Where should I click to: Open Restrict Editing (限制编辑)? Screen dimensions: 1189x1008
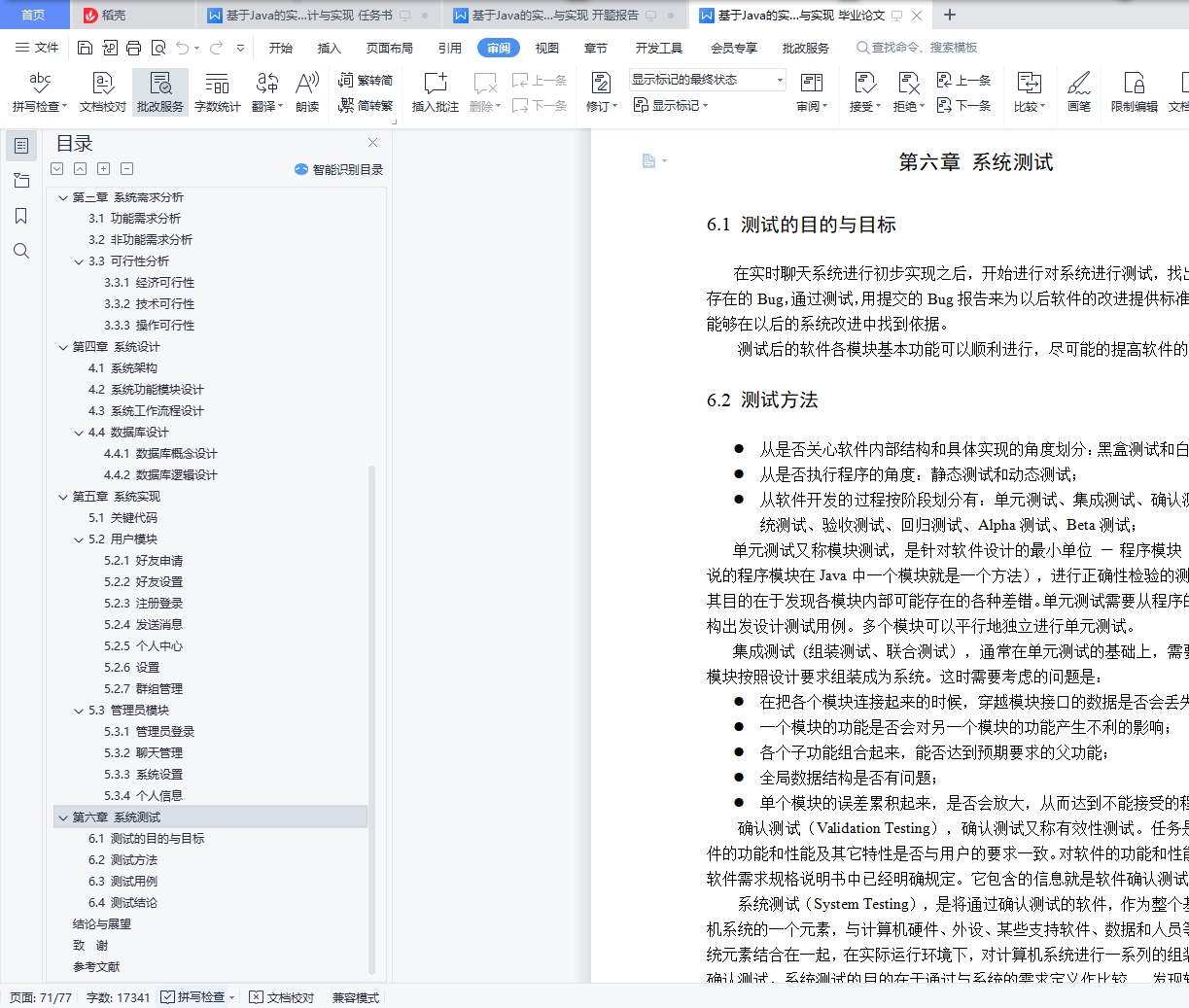[x=1135, y=92]
